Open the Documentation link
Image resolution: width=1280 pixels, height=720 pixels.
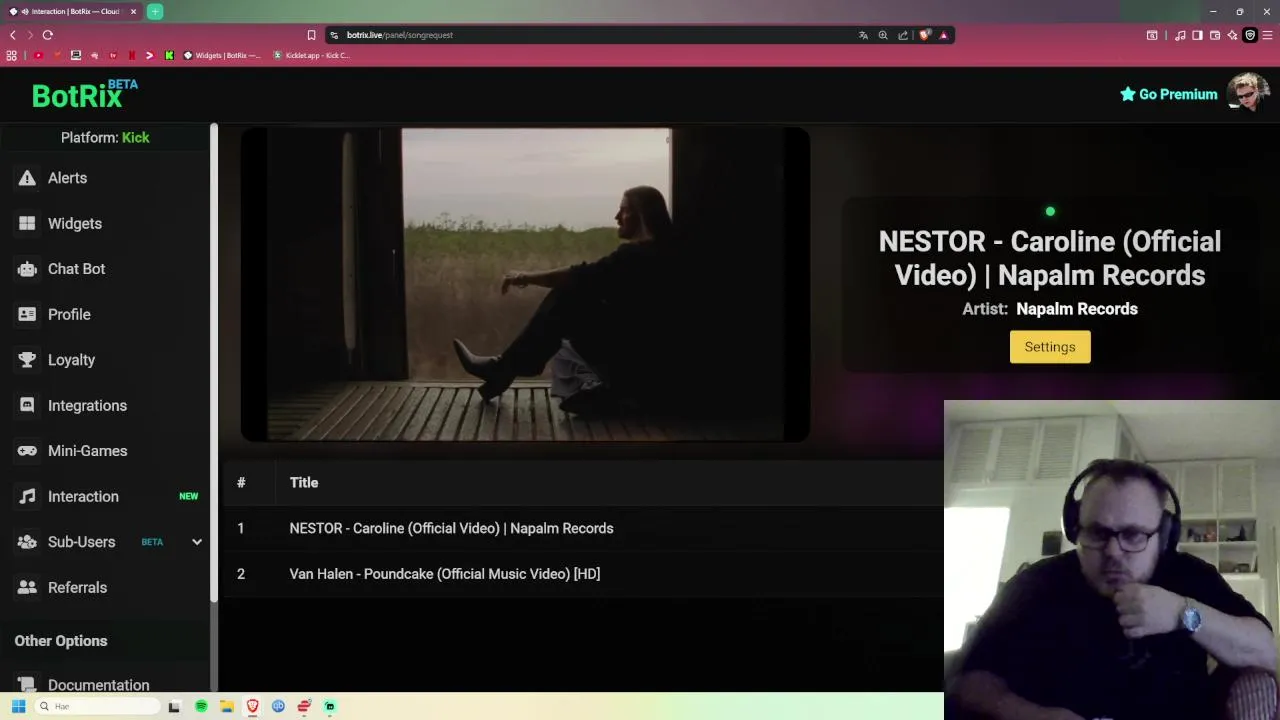(98, 685)
